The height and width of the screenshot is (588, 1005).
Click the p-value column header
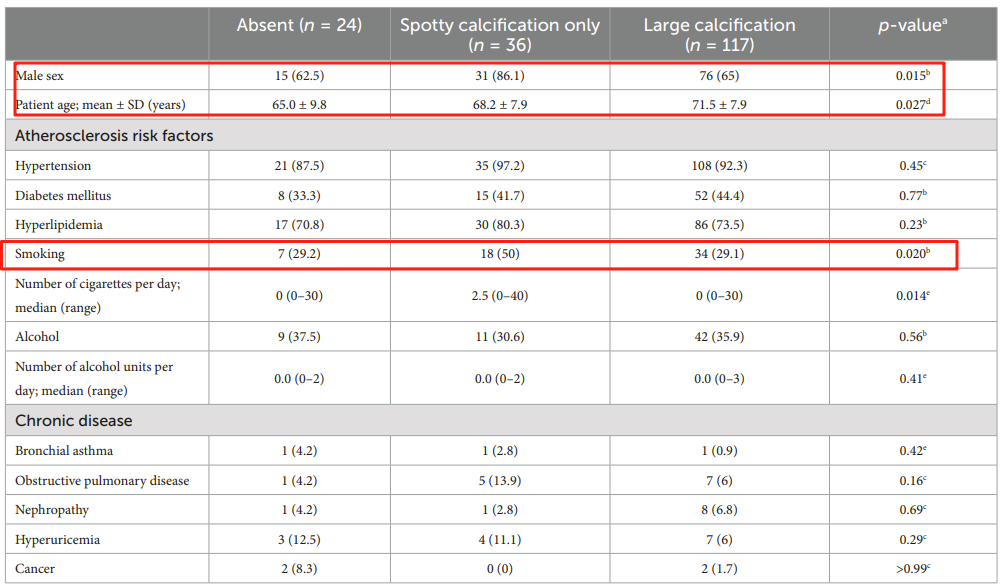pos(911,26)
